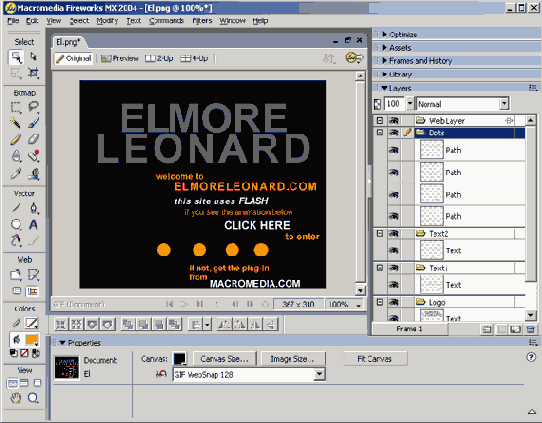Select the Zoom tool in View section
This screenshot has height=423, width=542.
[x=33, y=398]
